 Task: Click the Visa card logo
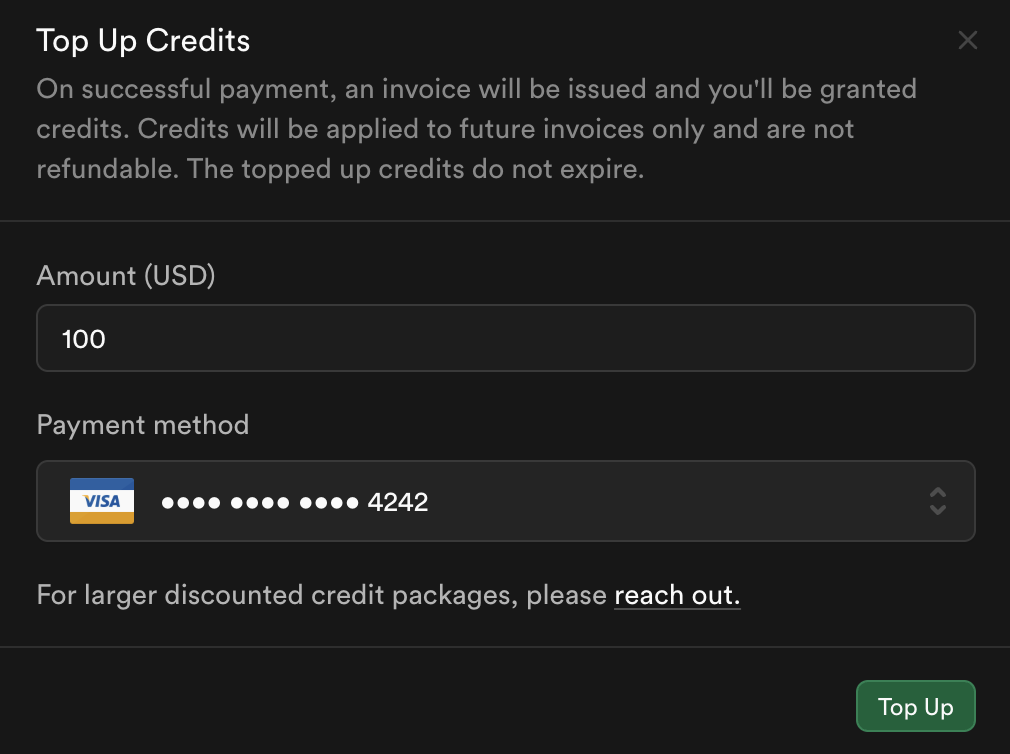coord(102,501)
